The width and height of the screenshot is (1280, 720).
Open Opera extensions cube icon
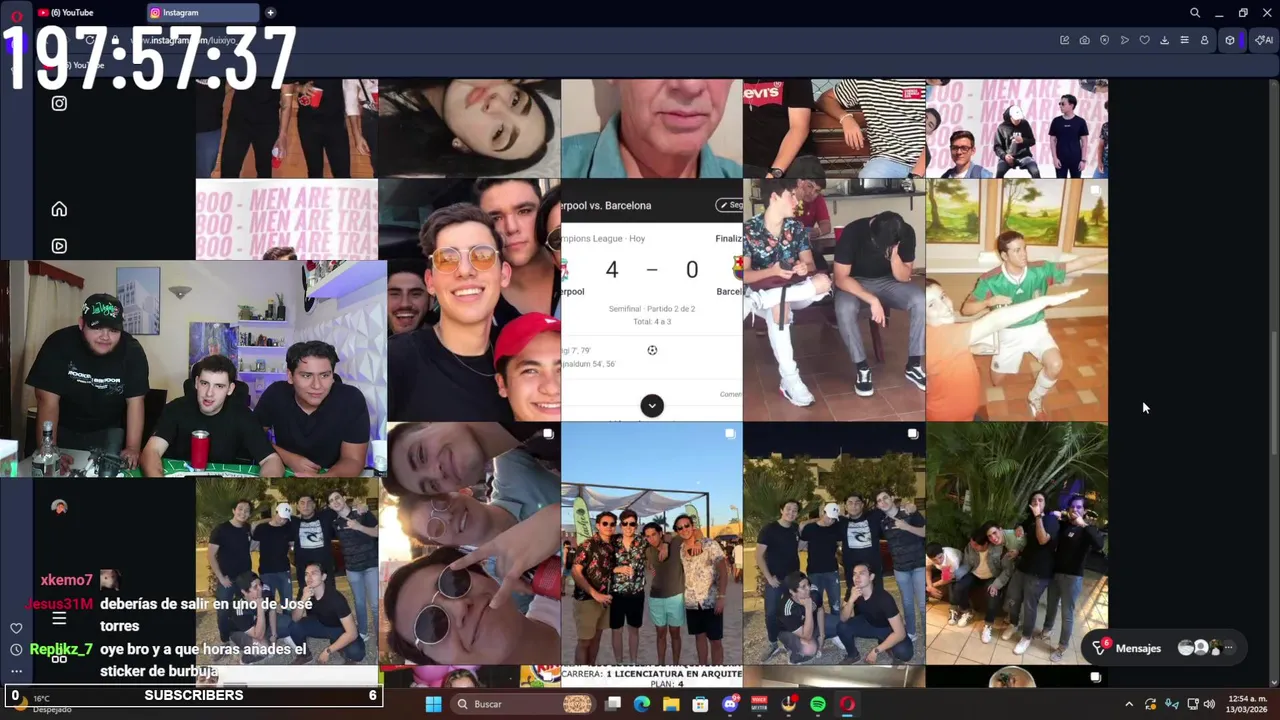[x=1230, y=40]
